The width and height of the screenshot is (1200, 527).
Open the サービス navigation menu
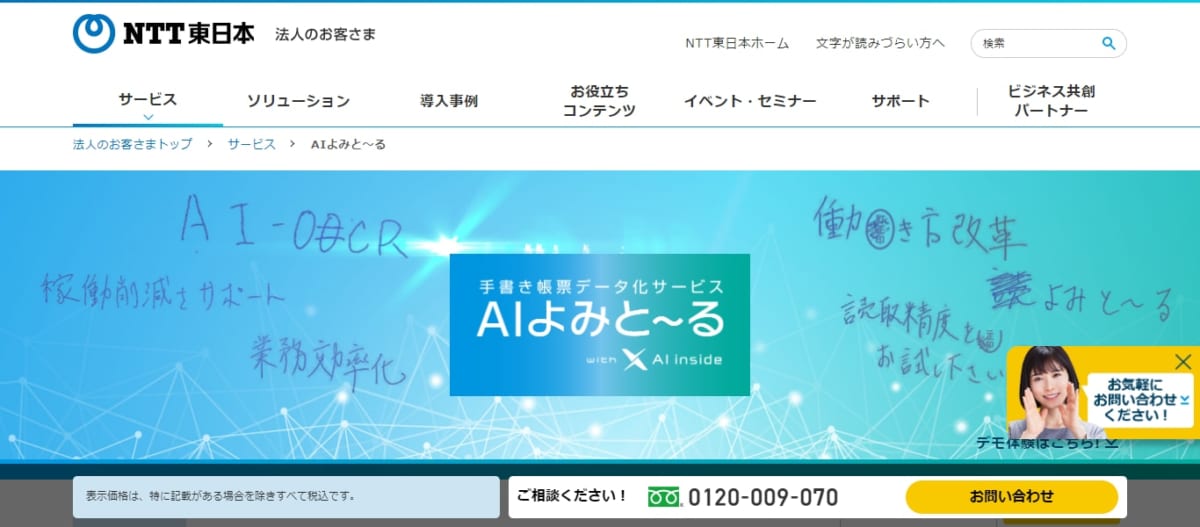(x=148, y=99)
